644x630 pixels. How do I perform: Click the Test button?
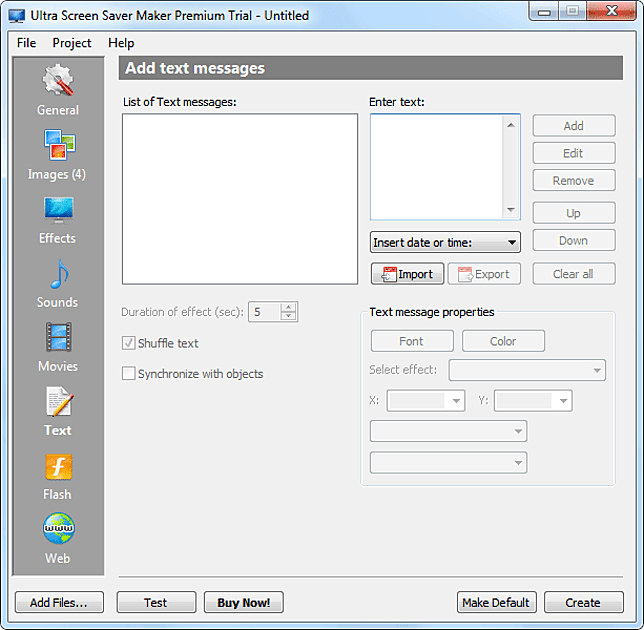(156, 602)
